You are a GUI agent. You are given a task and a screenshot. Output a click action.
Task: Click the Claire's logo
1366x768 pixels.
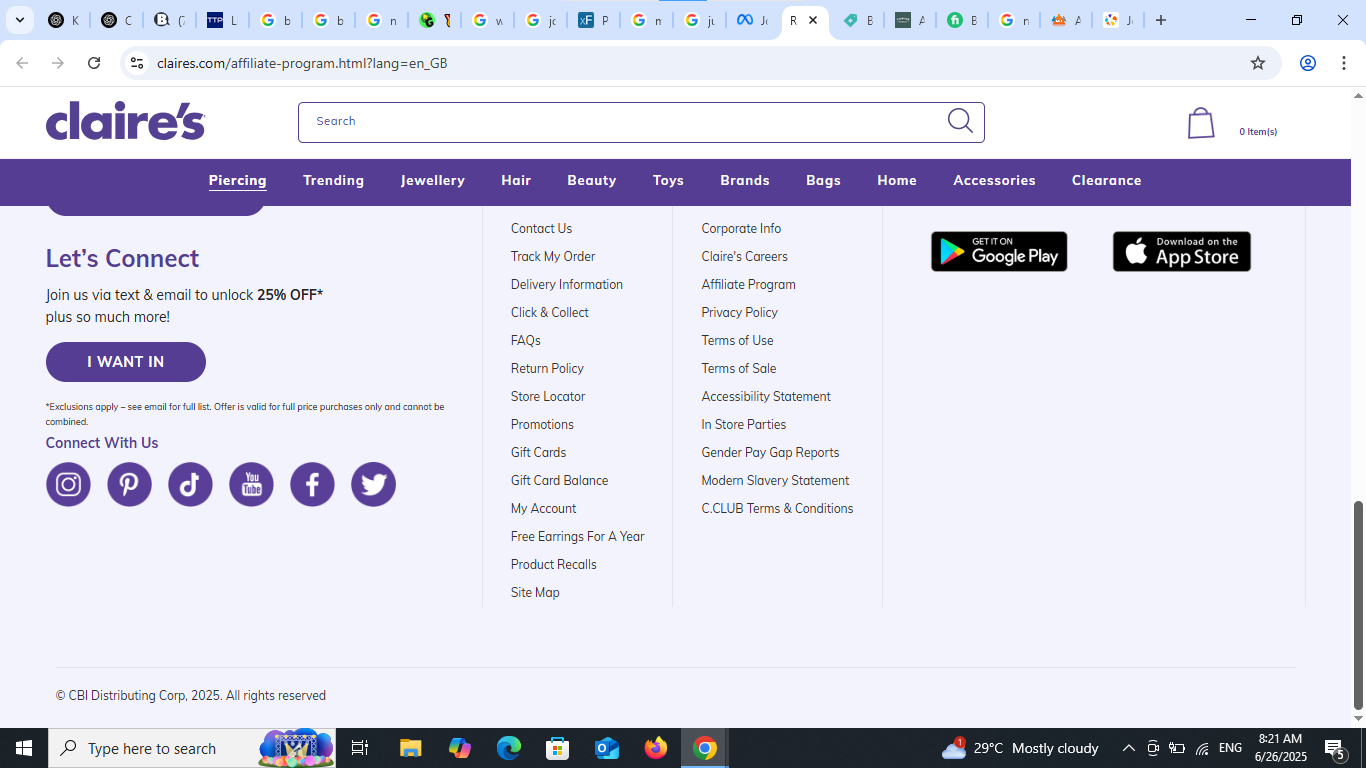click(126, 121)
